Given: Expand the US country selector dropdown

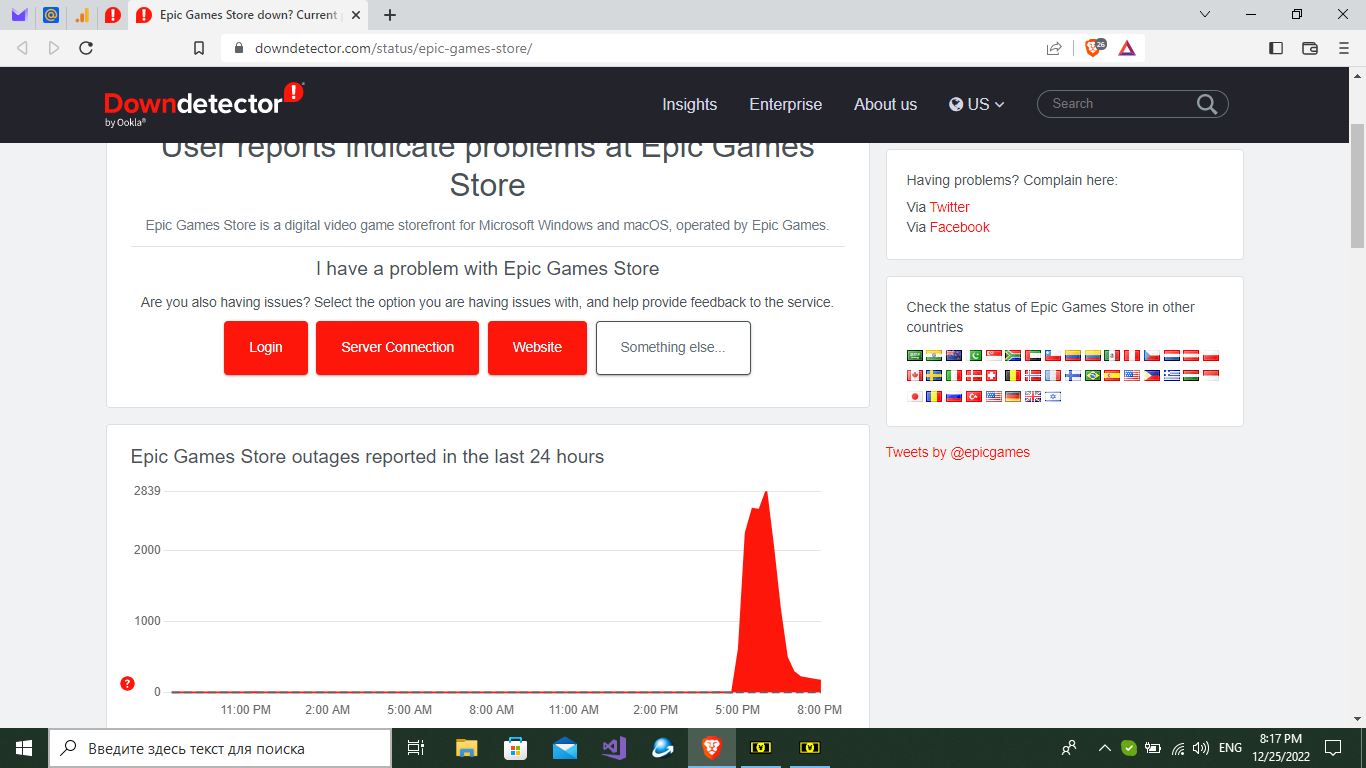Looking at the screenshot, I should (977, 104).
